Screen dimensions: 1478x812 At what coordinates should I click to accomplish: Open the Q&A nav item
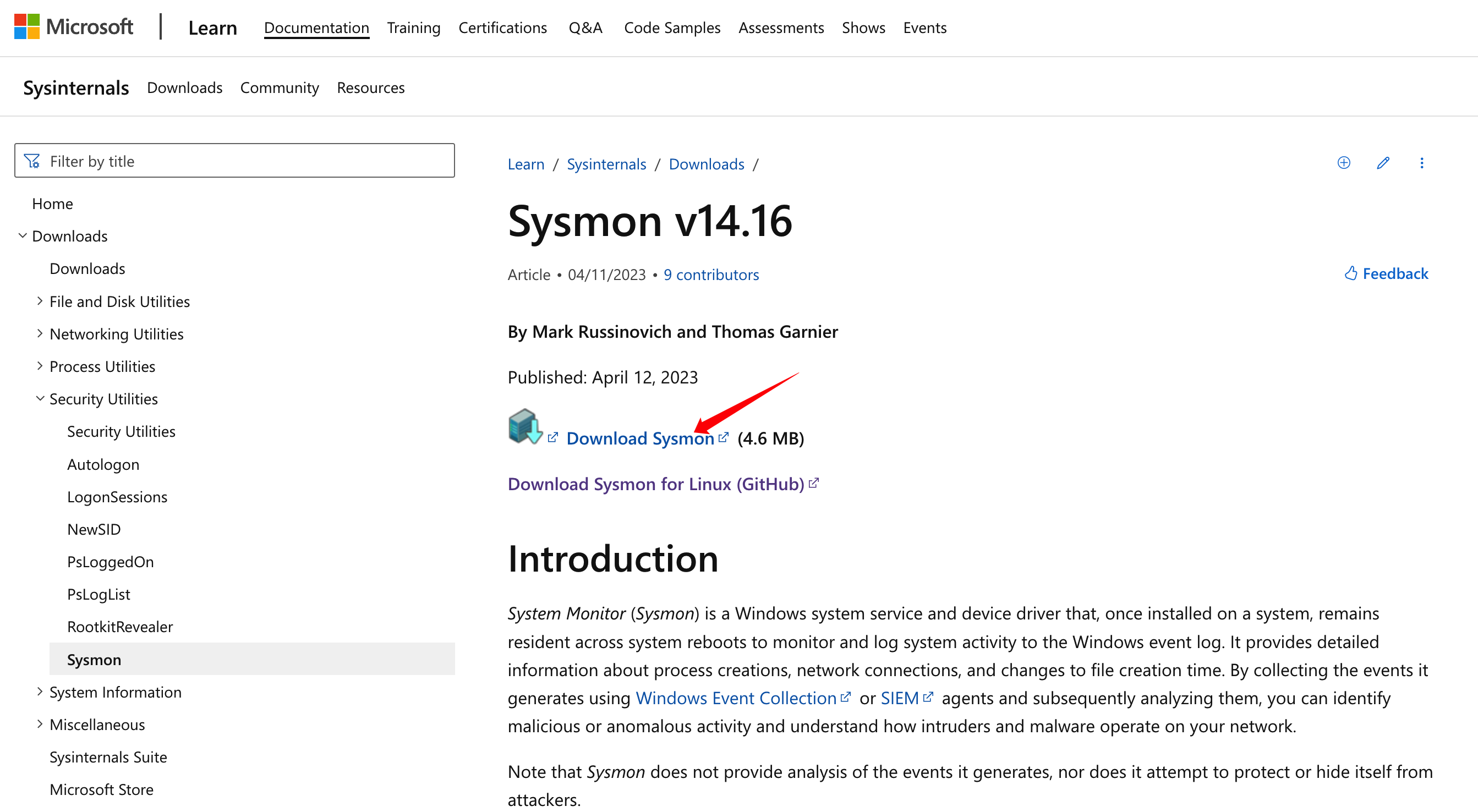[585, 28]
